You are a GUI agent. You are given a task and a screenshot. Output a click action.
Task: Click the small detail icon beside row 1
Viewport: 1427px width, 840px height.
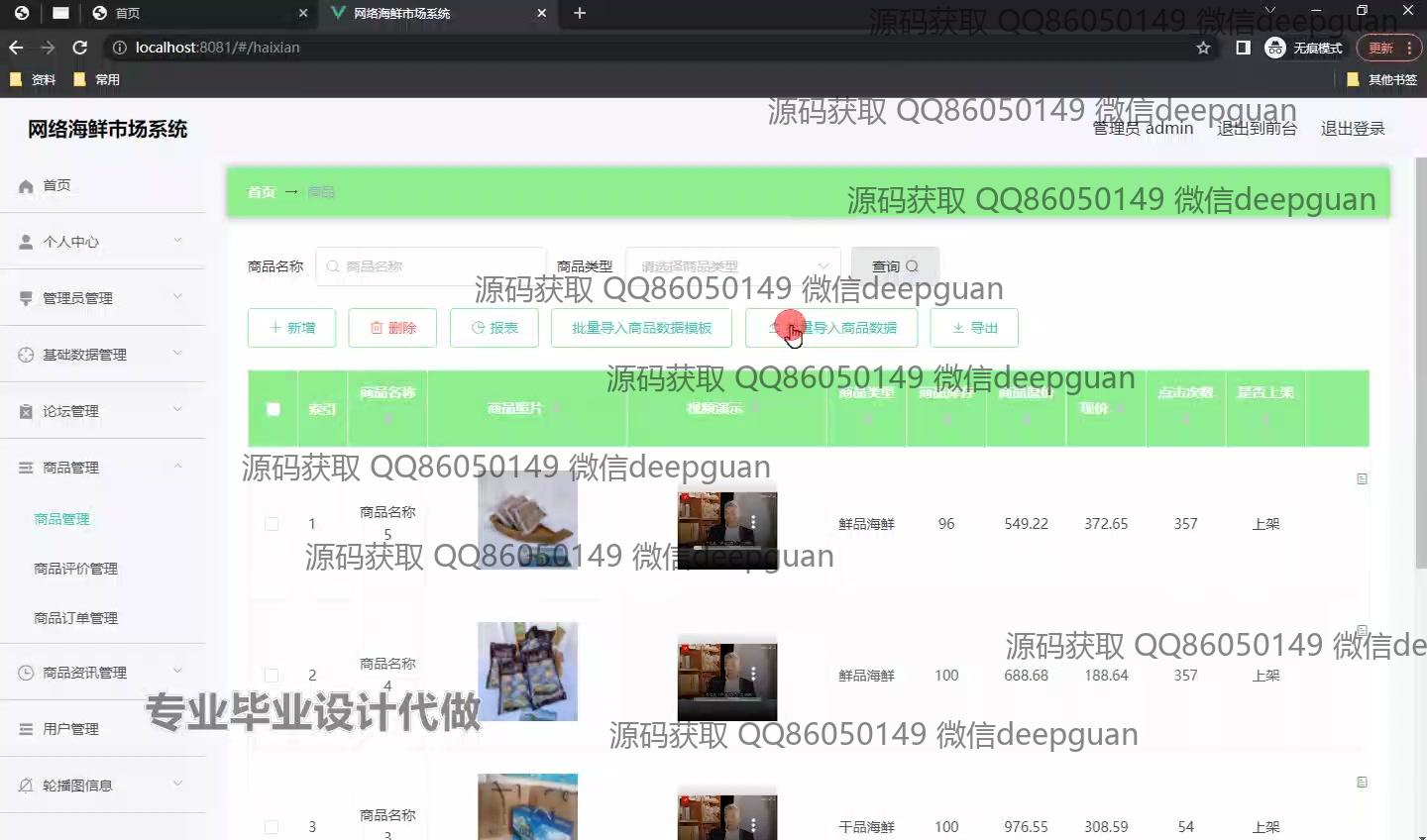pos(1362,478)
